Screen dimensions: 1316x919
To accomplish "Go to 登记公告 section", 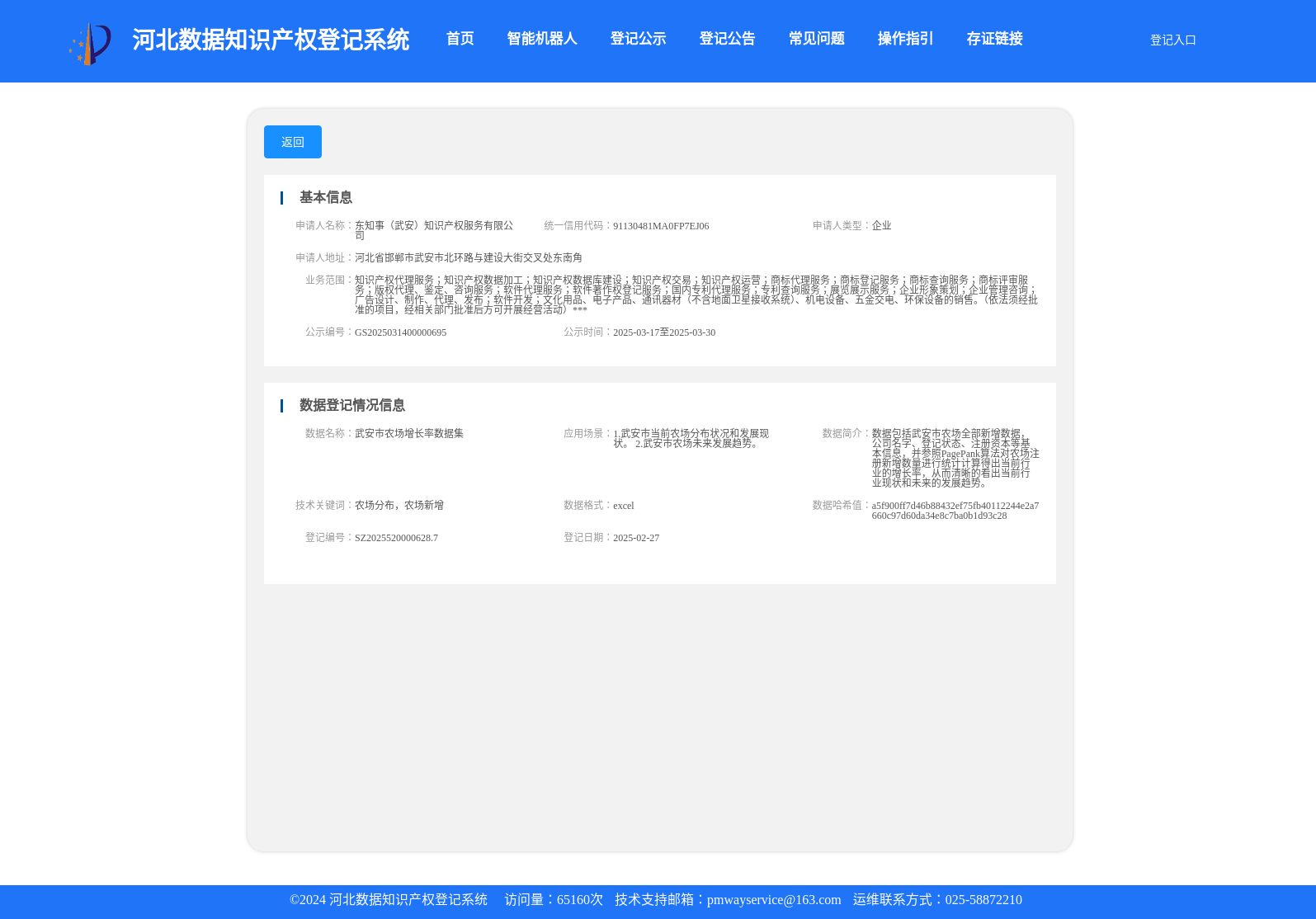I will click(x=727, y=39).
